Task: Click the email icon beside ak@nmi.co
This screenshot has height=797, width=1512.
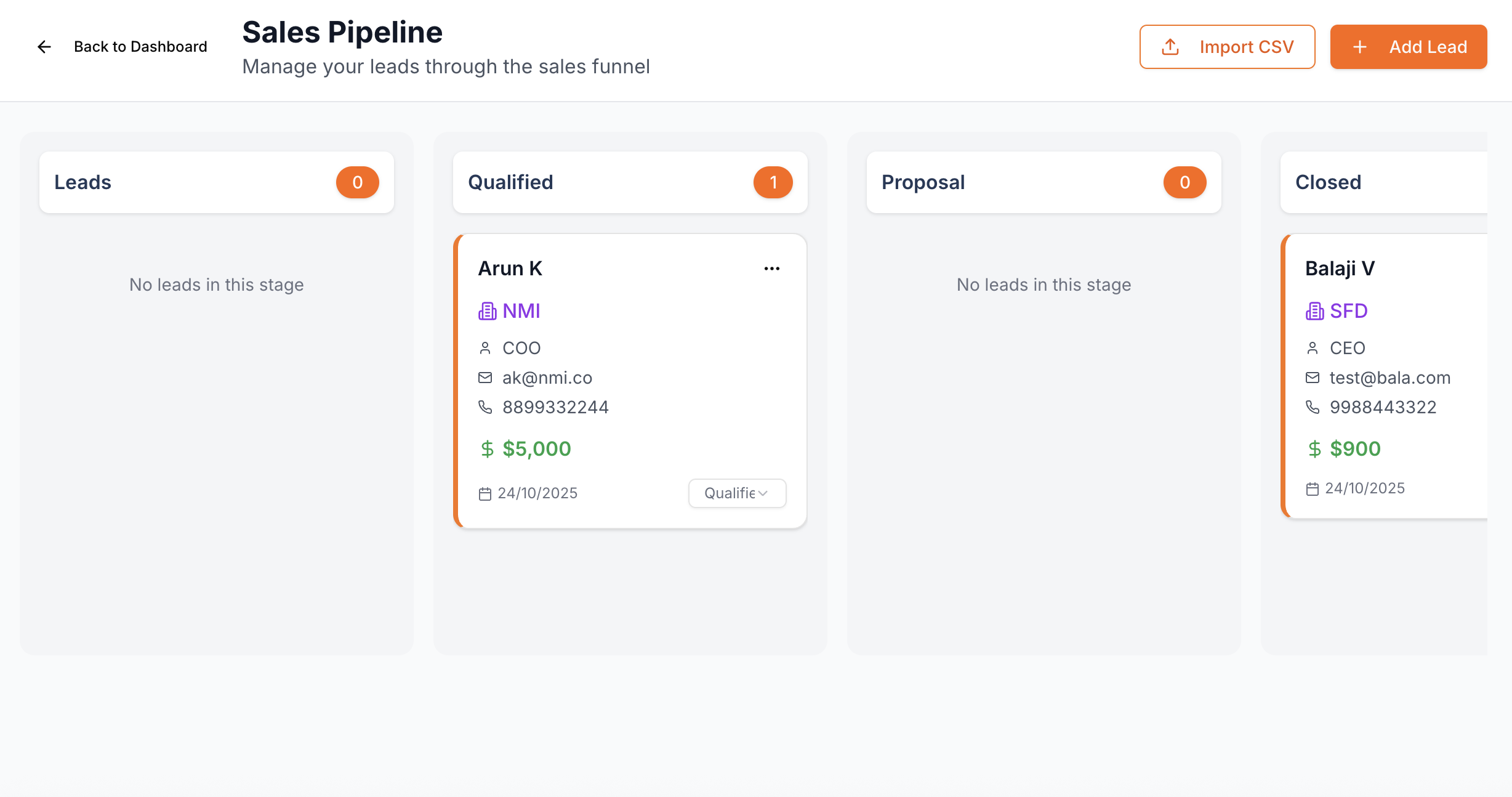Action: pos(485,378)
